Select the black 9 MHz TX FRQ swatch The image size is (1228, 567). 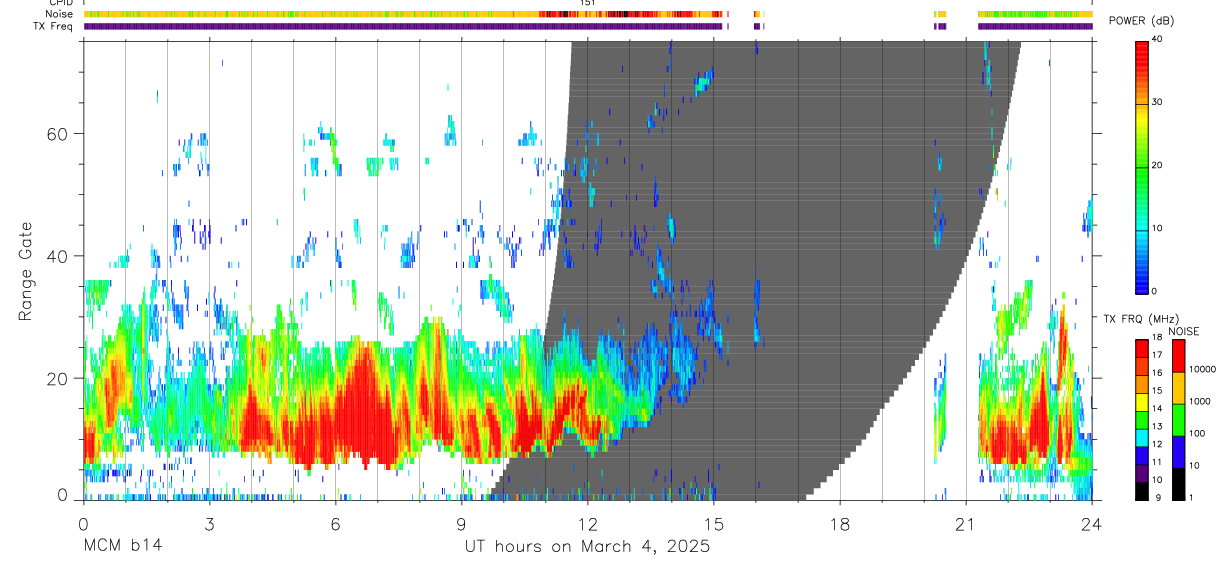1142,491
